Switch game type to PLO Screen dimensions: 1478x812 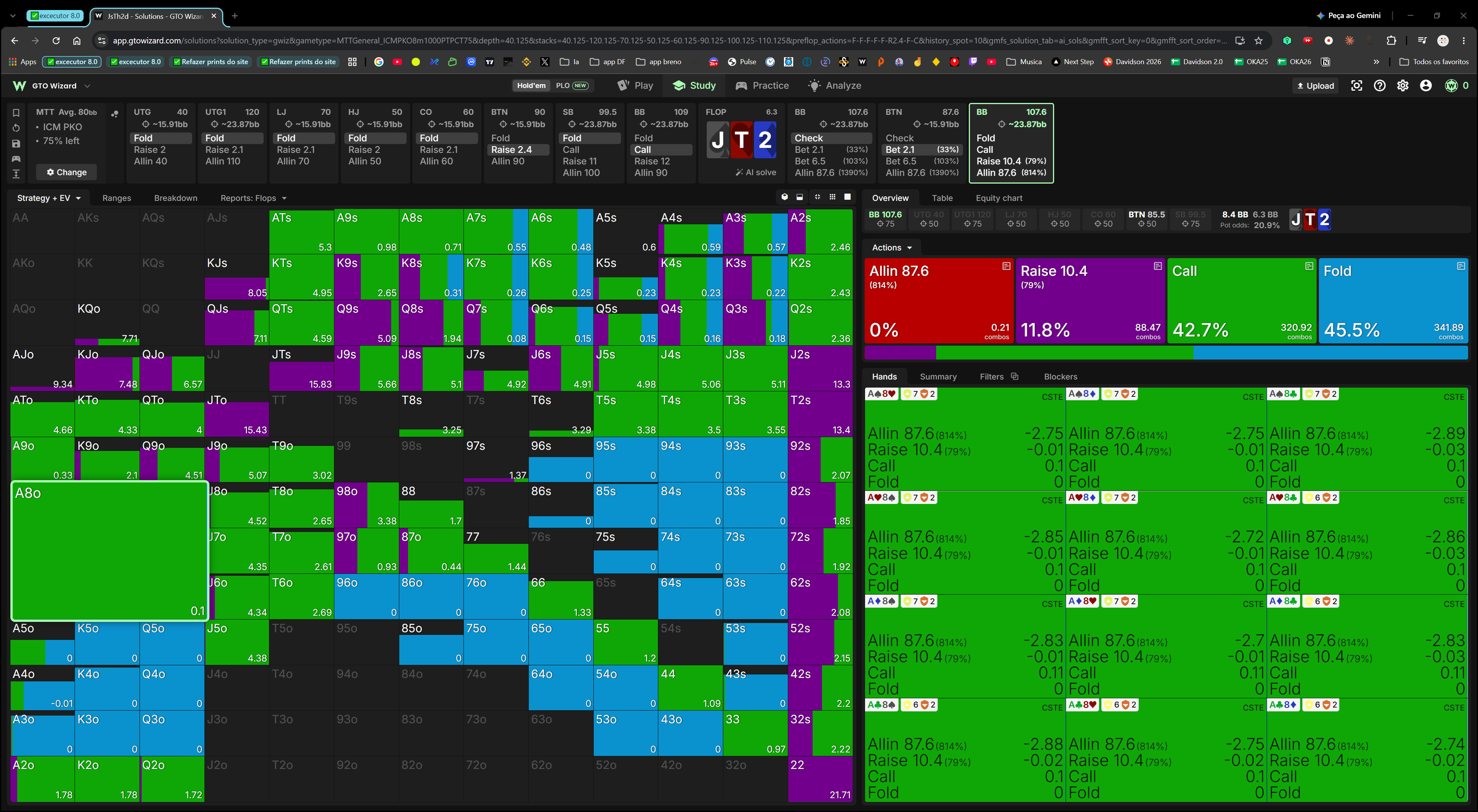[572, 85]
